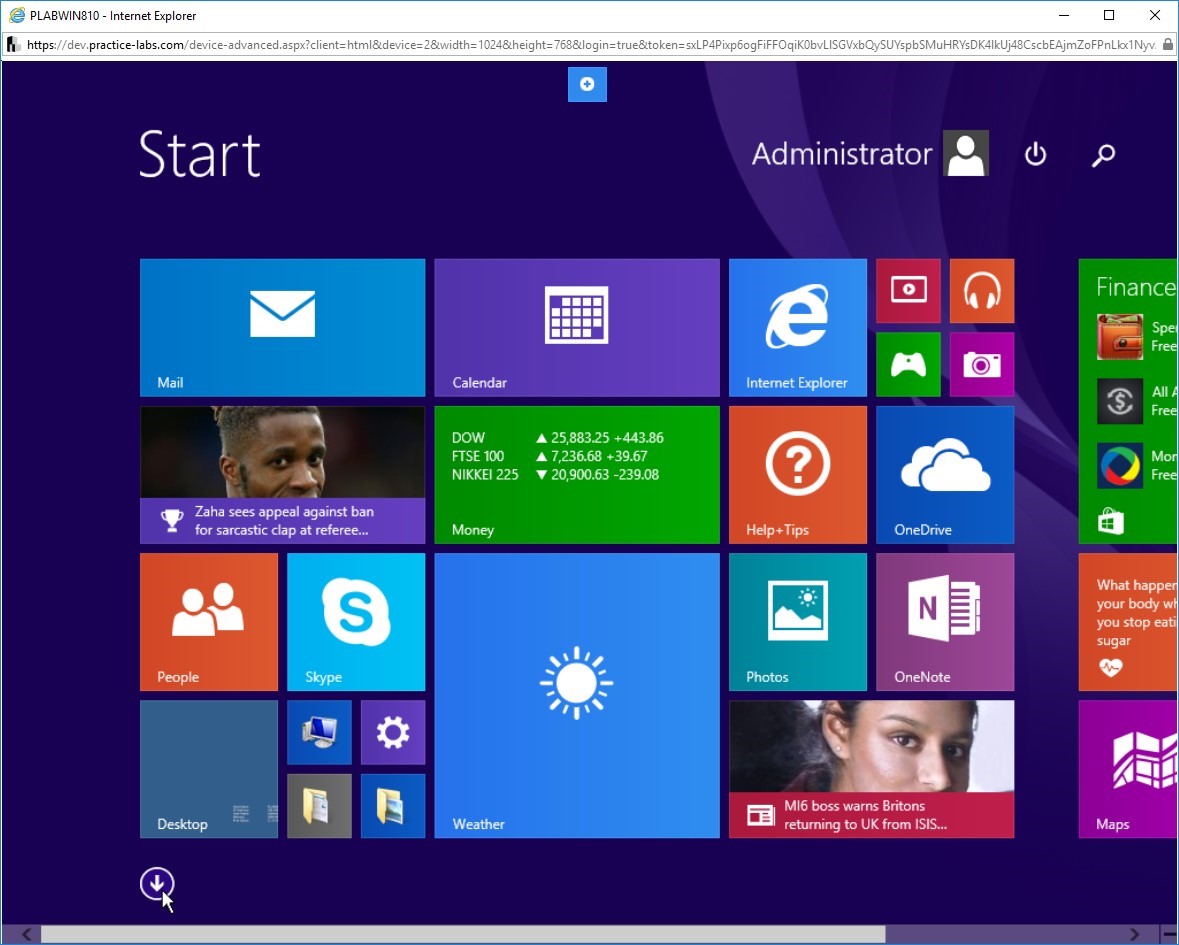Open the Administrator account menu
Image resolution: width=1179 pixels, height=945 pixels.
click(x=870, y=154)
